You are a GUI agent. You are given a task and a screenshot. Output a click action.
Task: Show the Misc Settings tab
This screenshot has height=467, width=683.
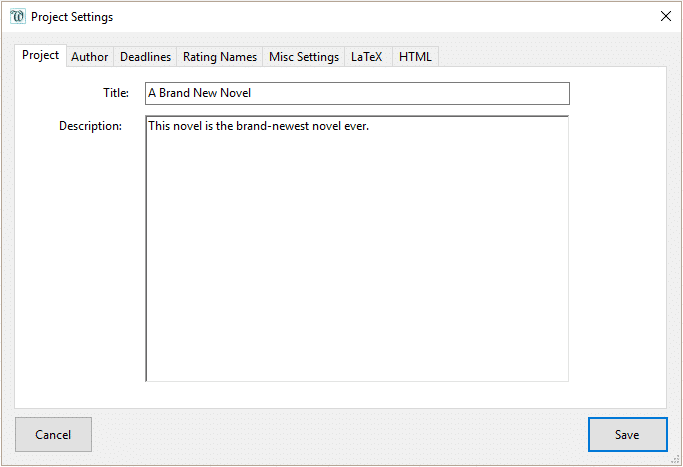304,57
